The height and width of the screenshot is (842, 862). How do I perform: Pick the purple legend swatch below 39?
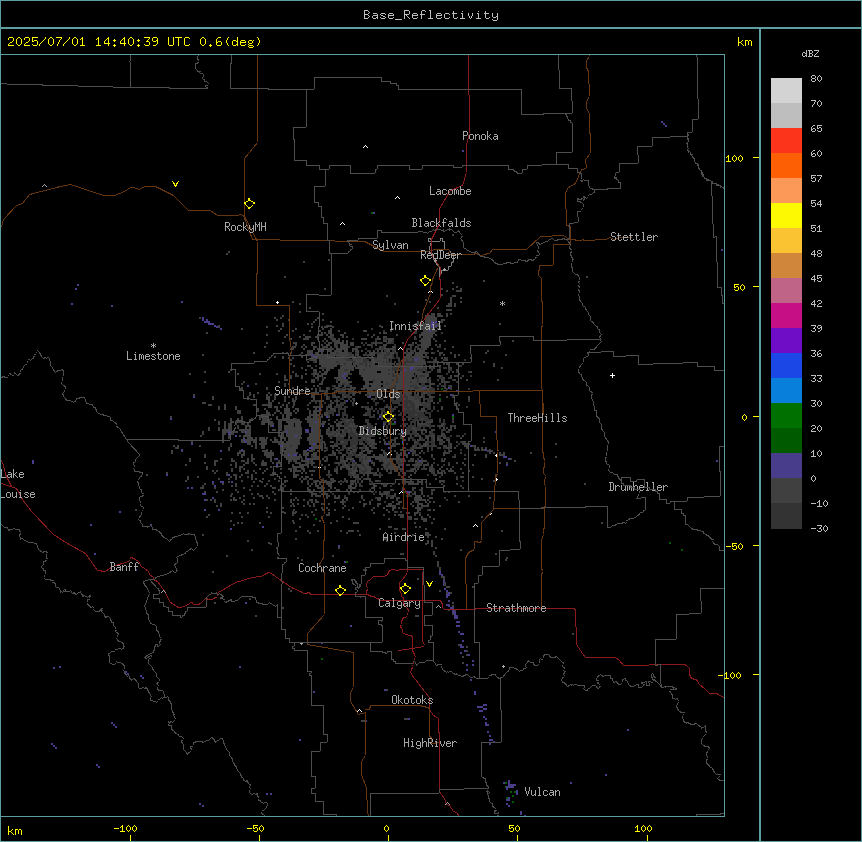786,340
